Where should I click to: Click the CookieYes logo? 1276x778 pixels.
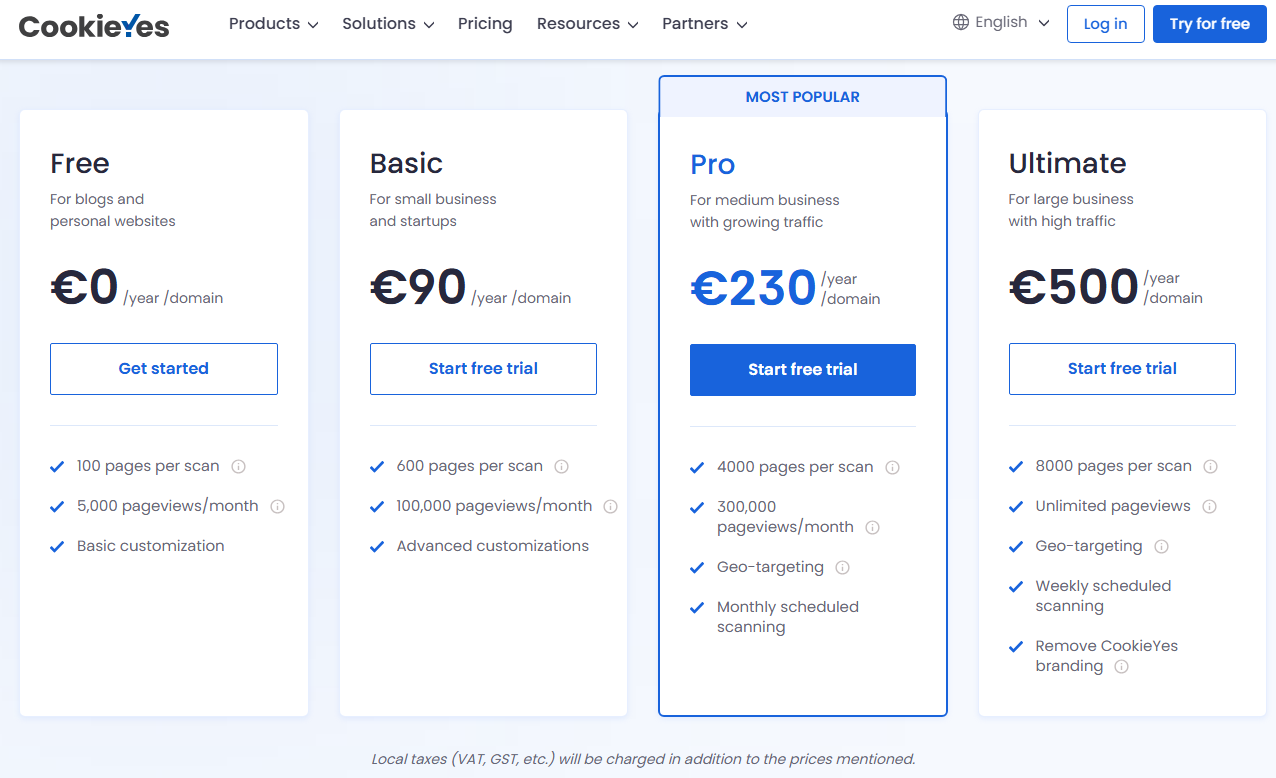coord(94,26)
